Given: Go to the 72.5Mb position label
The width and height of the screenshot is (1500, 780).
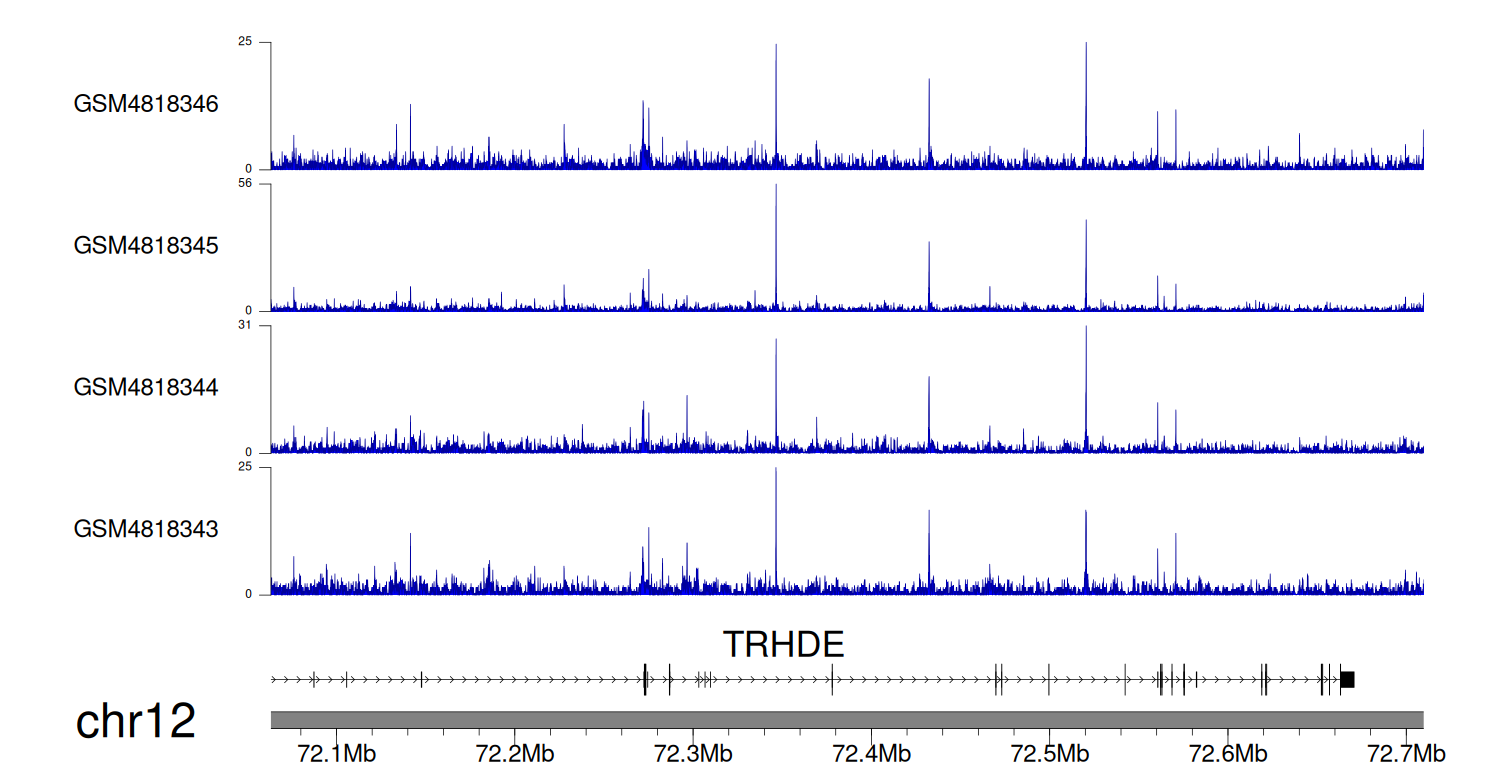Looking at the screenshot, I should click(x=1049, y=752).
